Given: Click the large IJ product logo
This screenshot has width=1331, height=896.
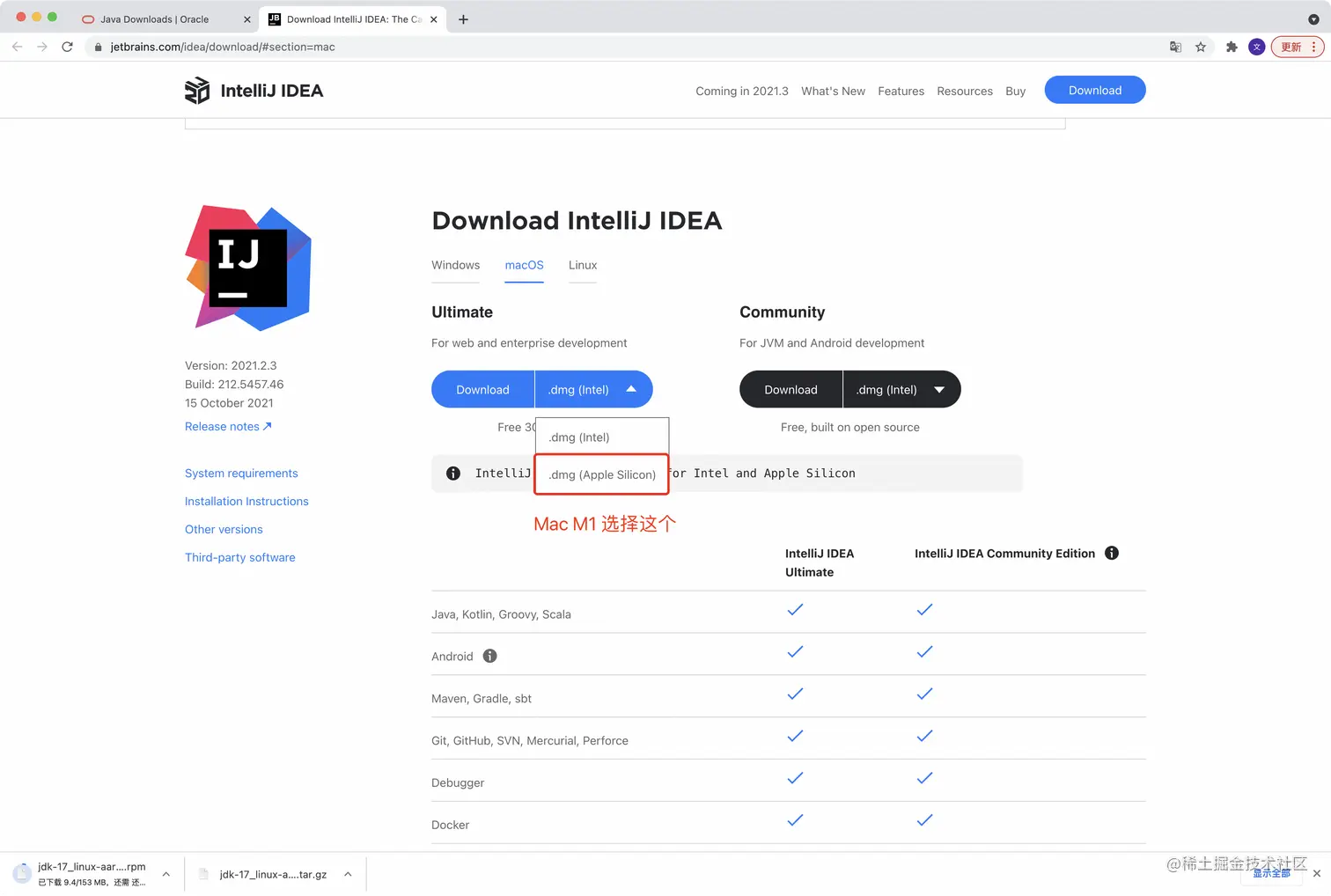Looking at the screenshot, I should click(248, 268).
